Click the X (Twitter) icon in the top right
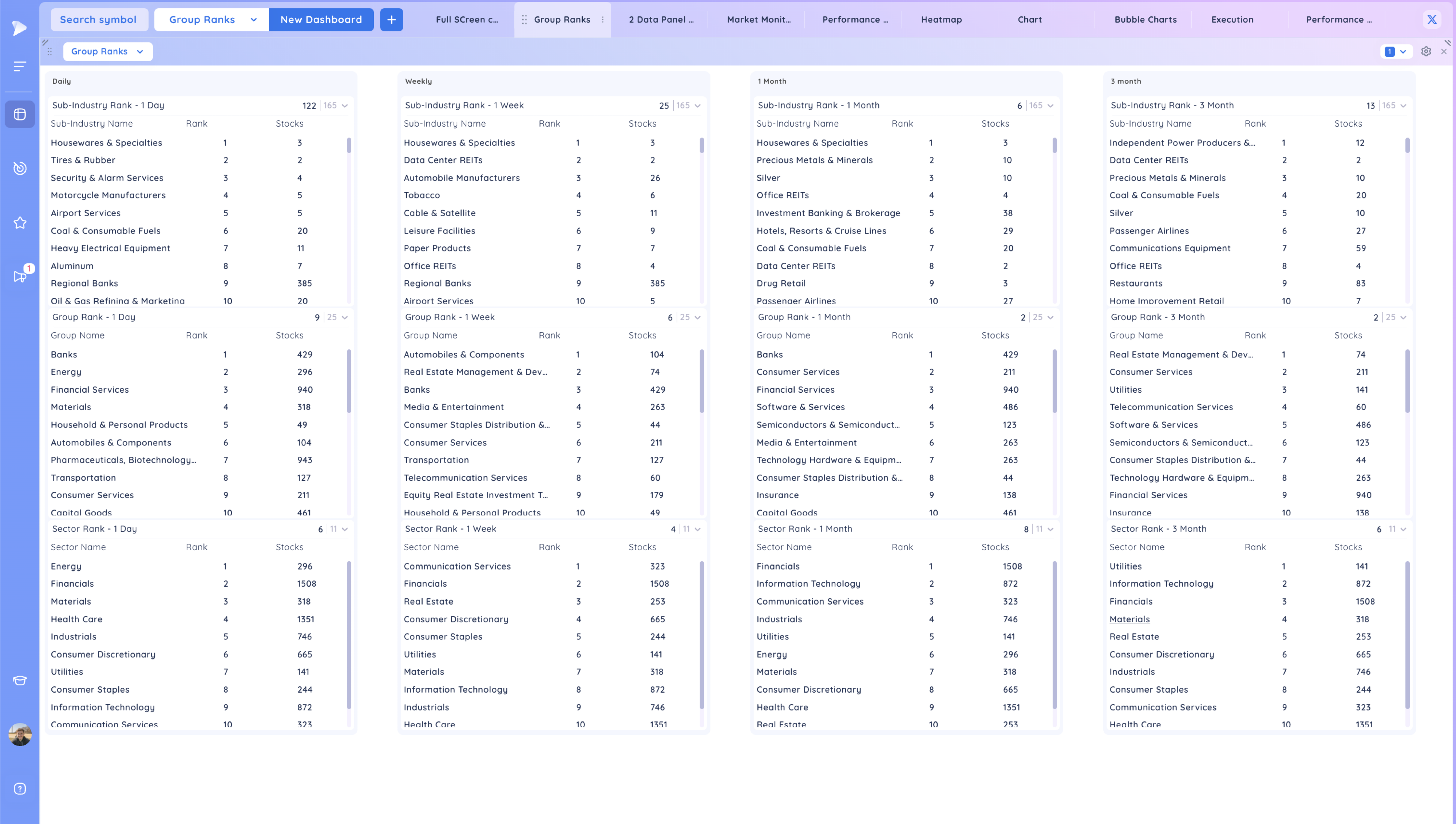 click(x=1432, y=20)
